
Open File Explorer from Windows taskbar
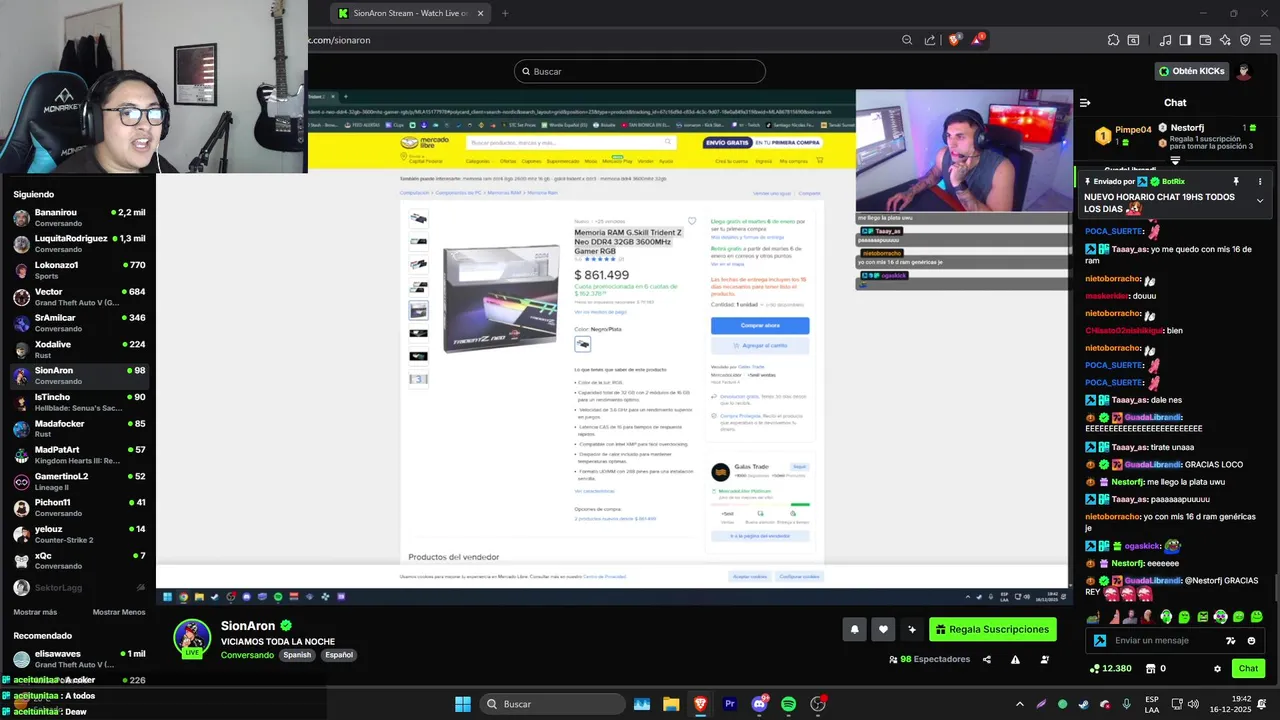point(671,704)
